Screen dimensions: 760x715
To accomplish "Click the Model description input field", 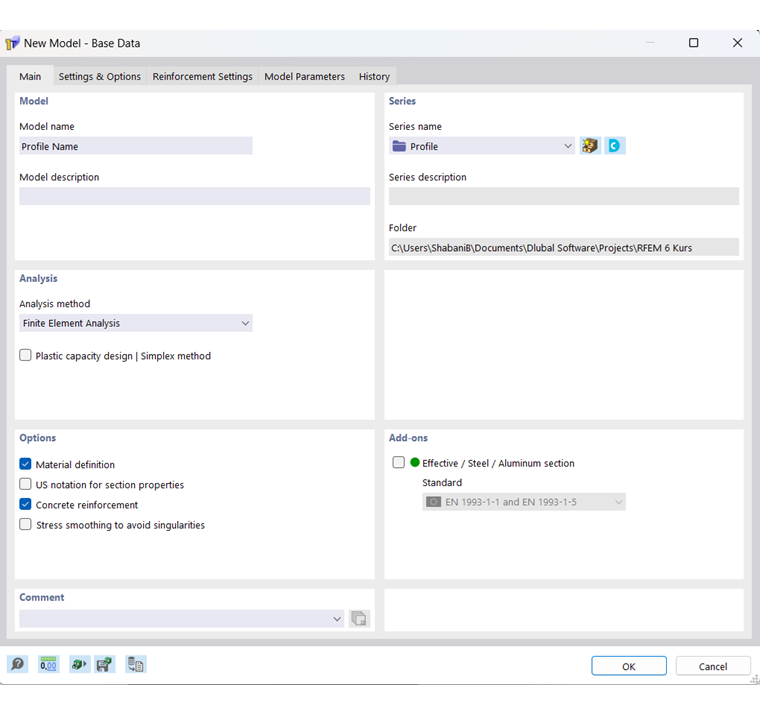I will tap(194, 196).
